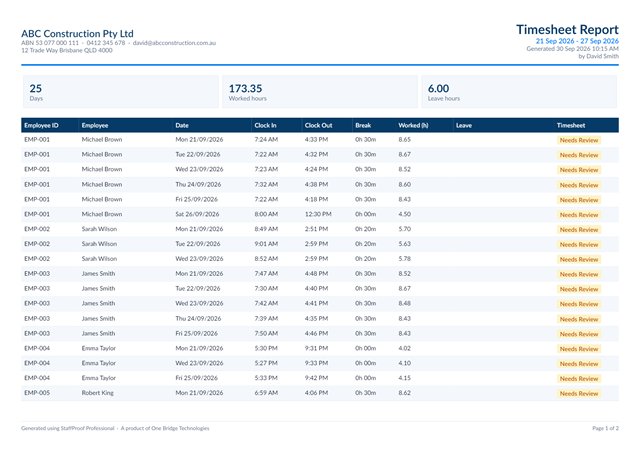The image size is (640, 452).
Task: Click the ABC Construction Pty Ltd heading
Action: [77, 33]
